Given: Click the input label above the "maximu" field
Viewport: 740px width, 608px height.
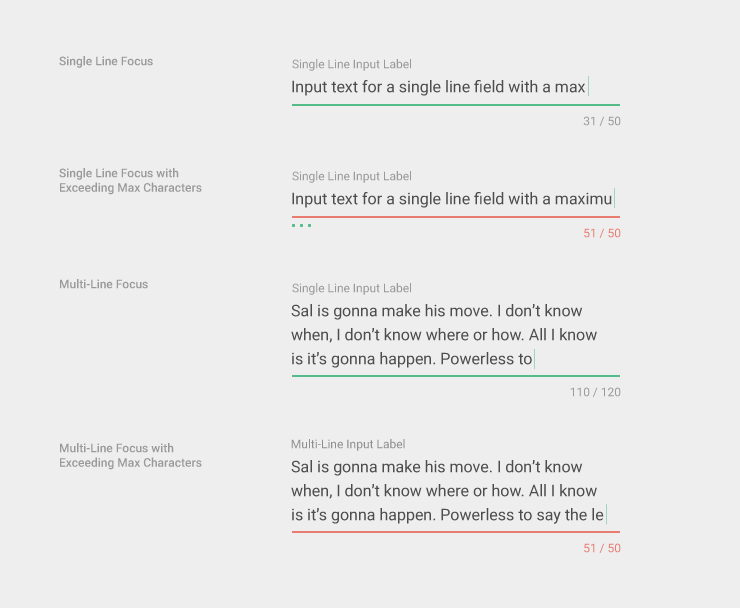Looking at the screenshot, I should point(351,176).
